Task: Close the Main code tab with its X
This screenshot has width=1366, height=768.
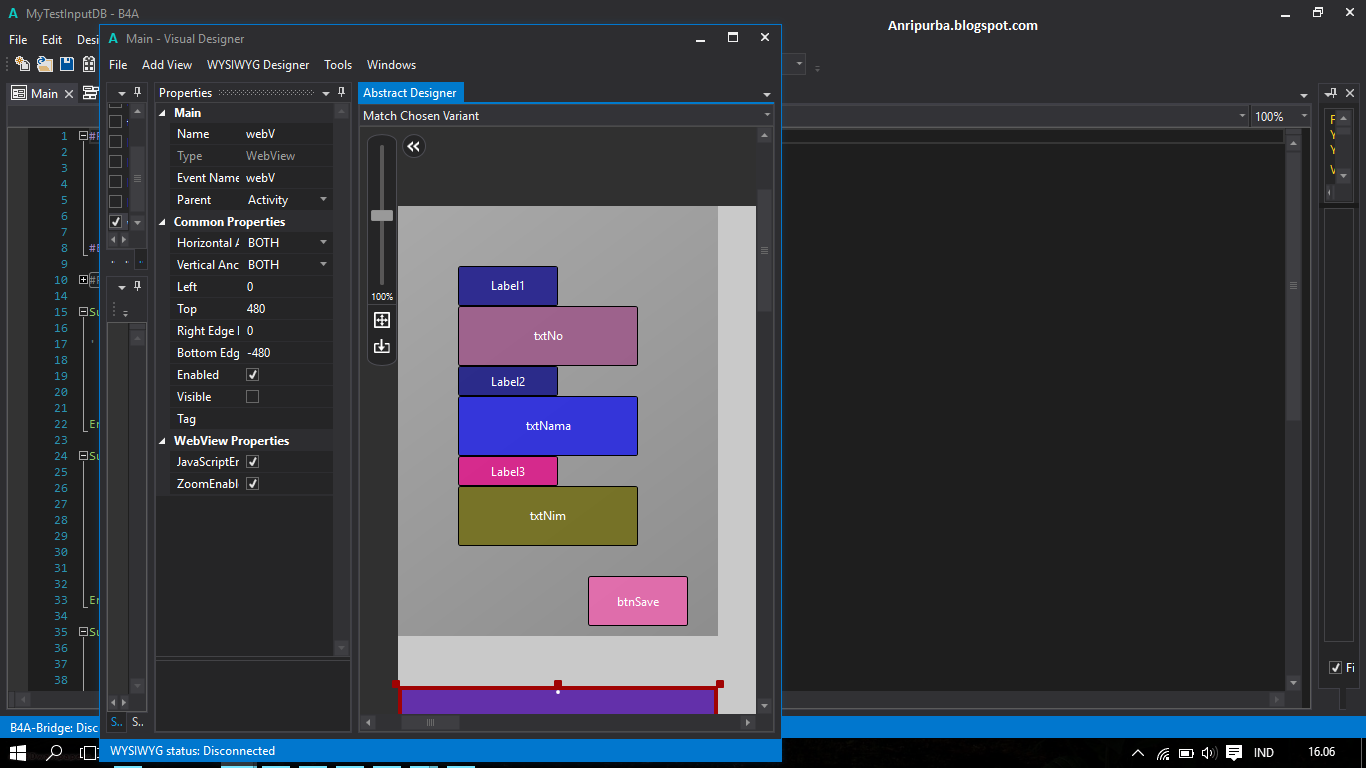Action: click(x=69, y=94)
